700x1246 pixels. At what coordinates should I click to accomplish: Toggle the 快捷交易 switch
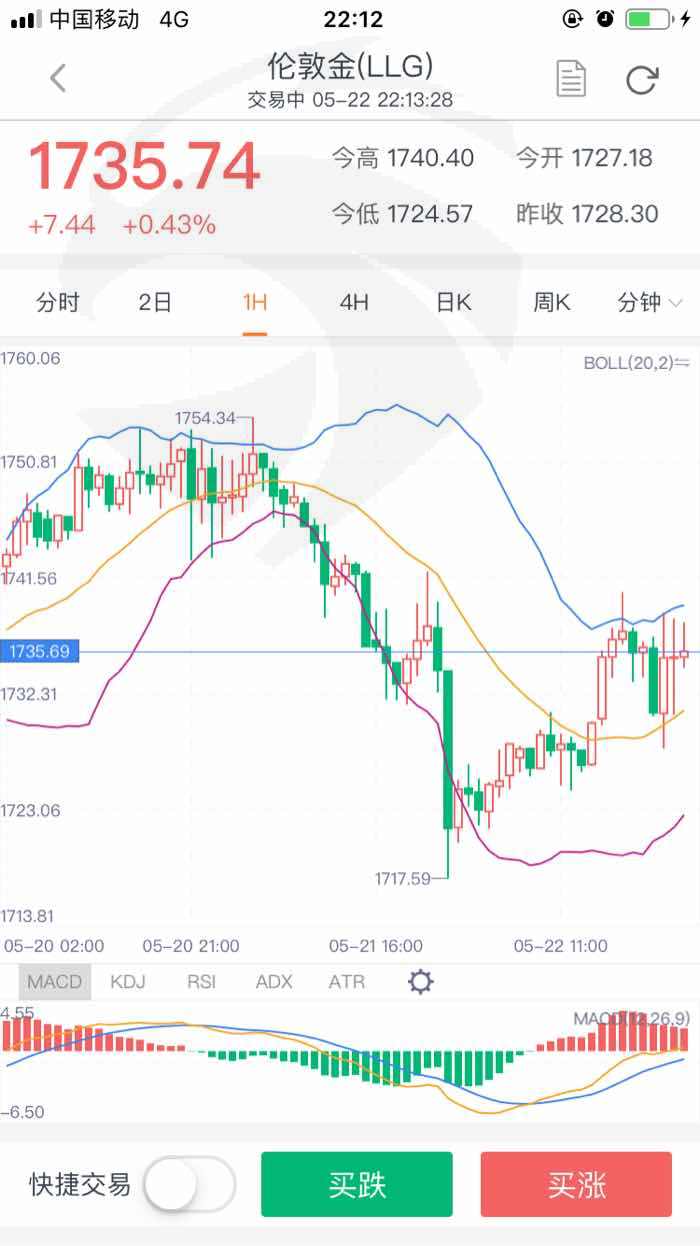tap(189, 1185)
